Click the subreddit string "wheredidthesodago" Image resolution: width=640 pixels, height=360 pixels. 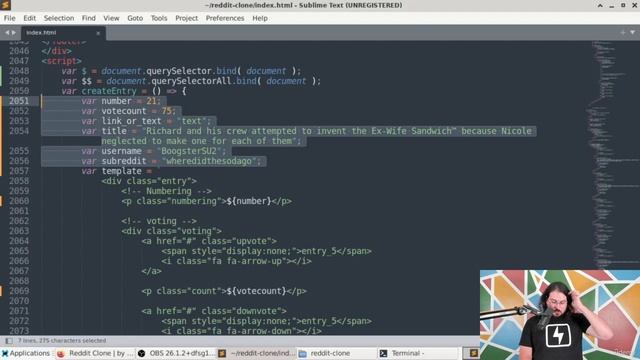209,161
